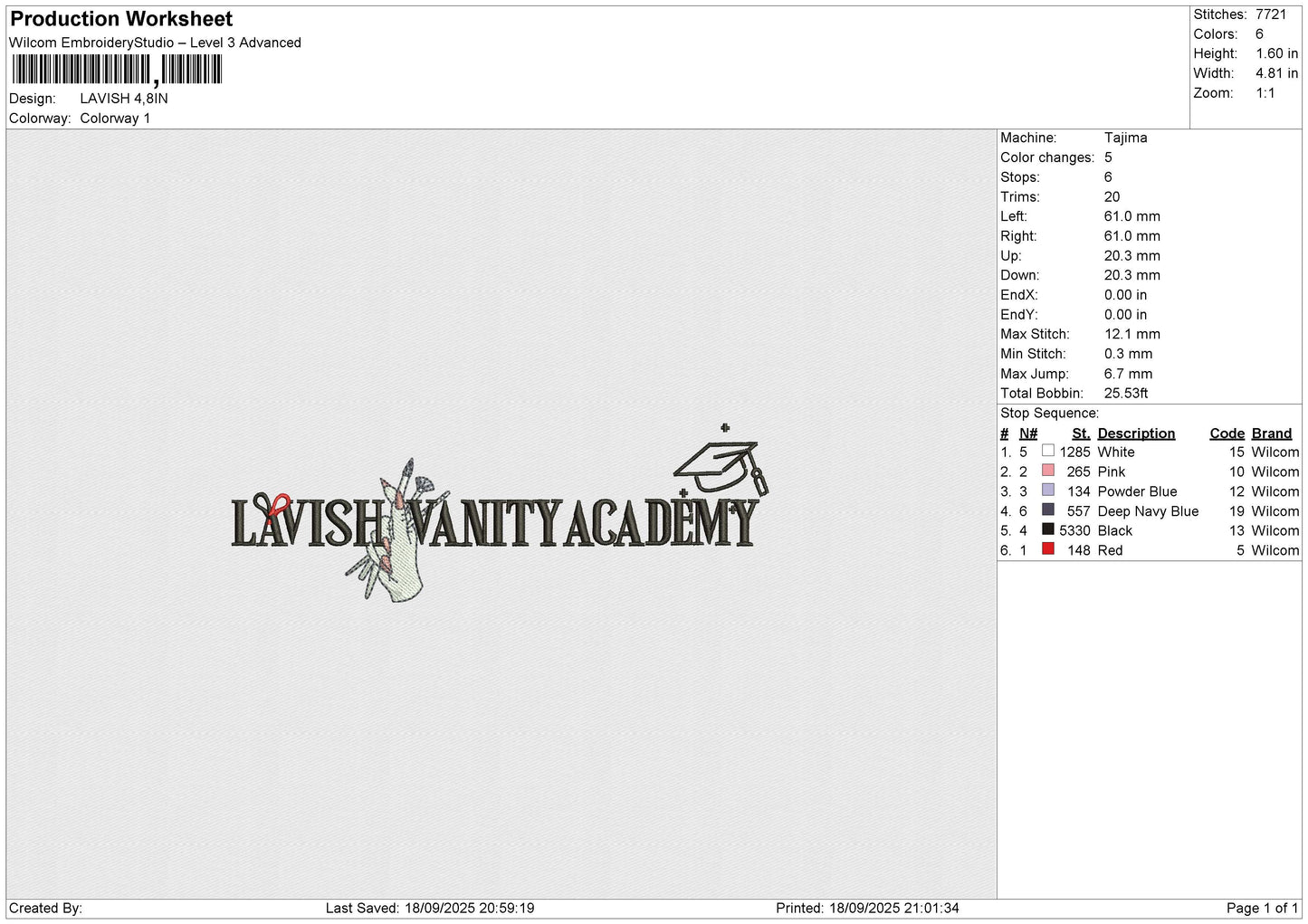The image size is (1308, 924).
Task: Click the 'Page 1 of 1' indicator
Action: pyautogui.click(x=1262, y=909)
